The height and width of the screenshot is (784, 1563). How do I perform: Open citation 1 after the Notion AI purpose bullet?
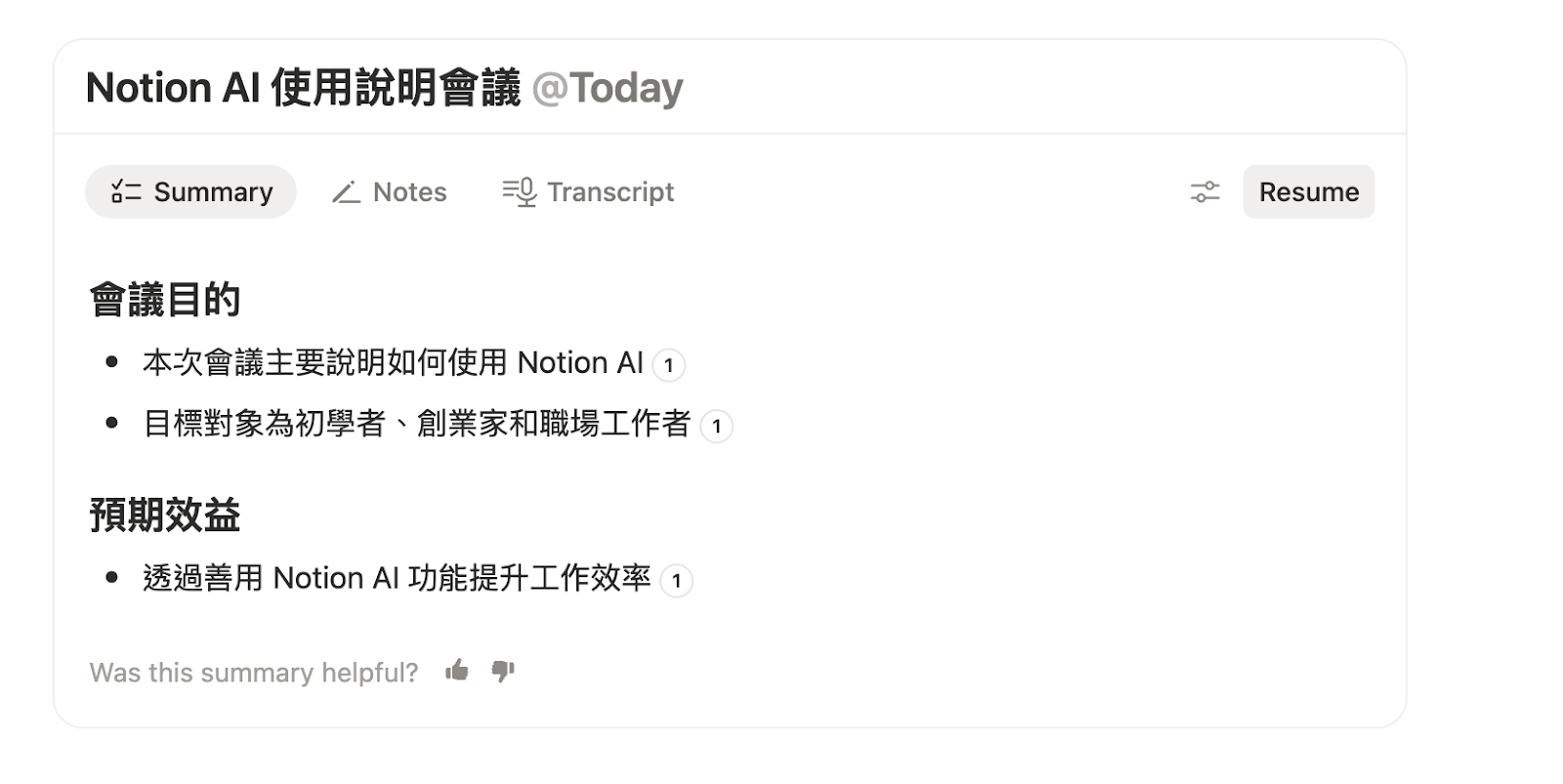click(x=668, y=366)
